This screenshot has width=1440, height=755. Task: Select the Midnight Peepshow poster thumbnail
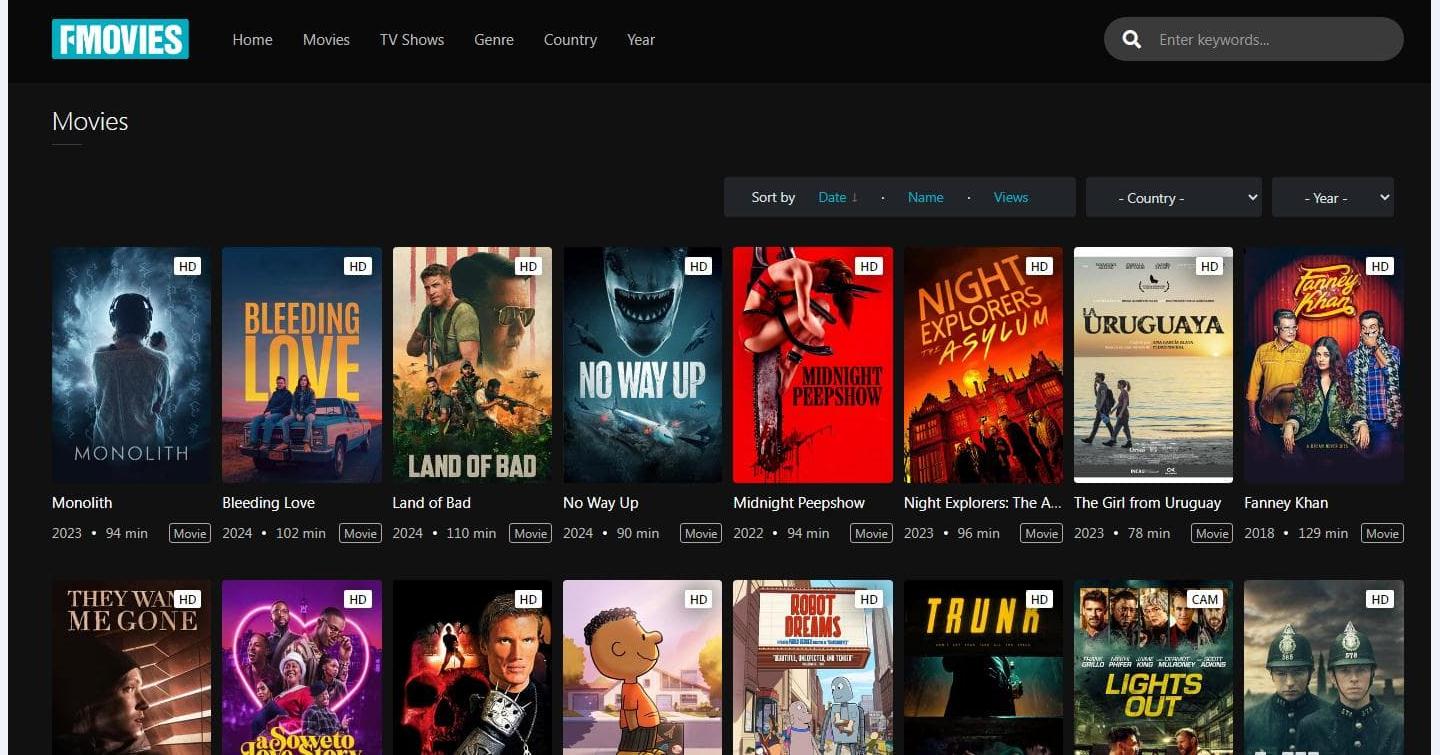coord(813,365)
